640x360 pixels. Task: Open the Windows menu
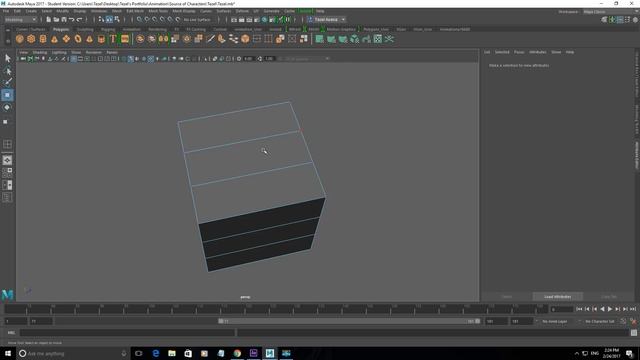99,11
